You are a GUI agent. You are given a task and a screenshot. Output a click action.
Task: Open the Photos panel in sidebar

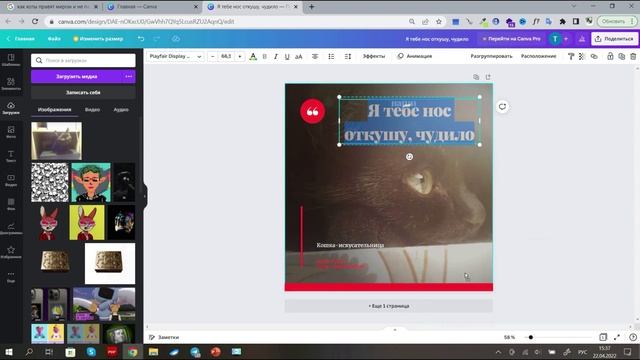pyautogui.click(x=11, y=132)
